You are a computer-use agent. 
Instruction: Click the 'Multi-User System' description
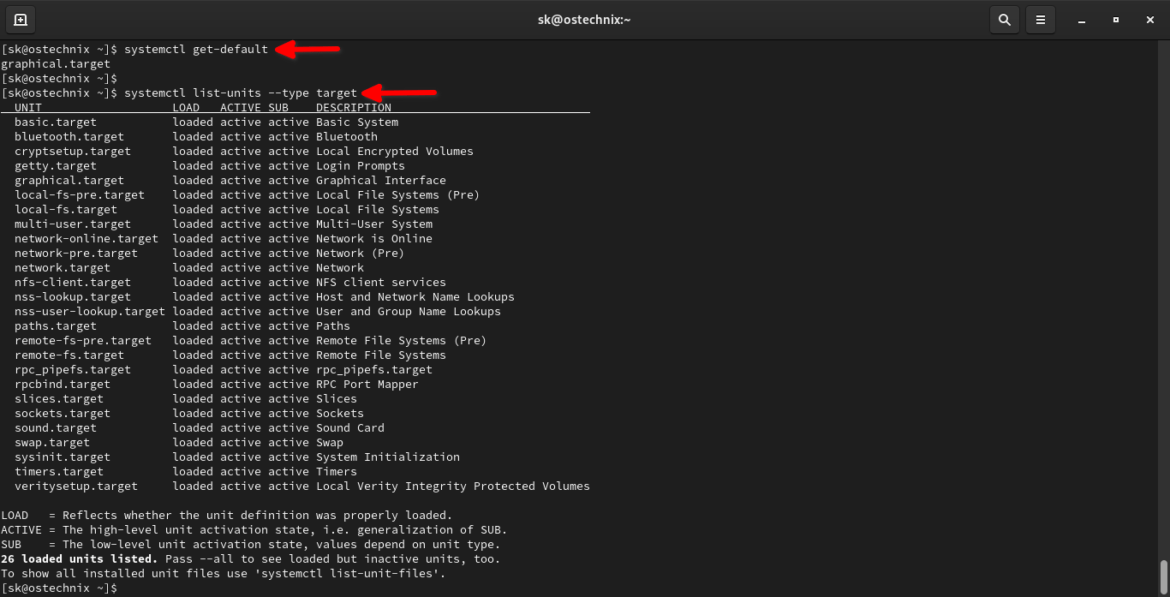(x=374, y=224)
